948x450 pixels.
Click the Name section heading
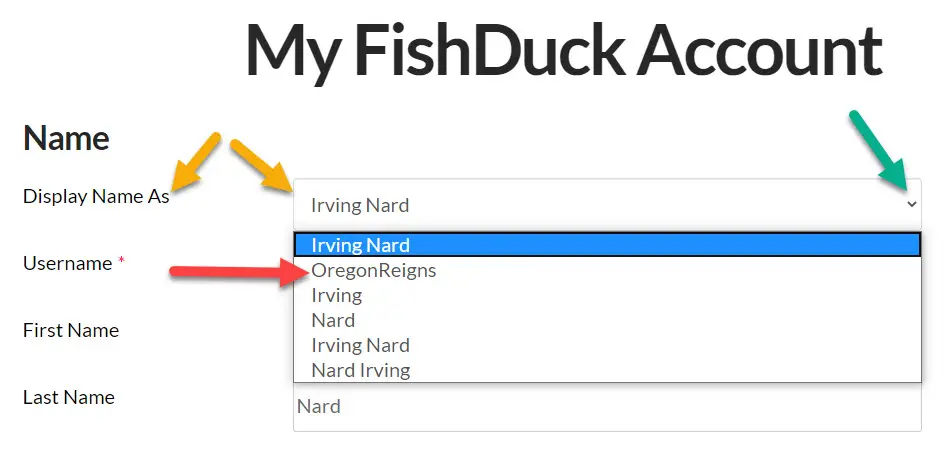(66, 138)
